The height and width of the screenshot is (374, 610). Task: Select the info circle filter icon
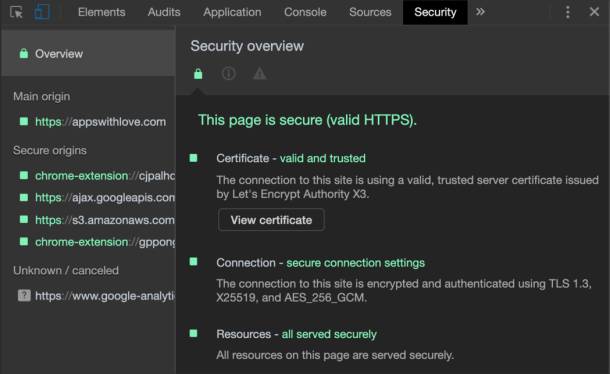(x=228, y=73)
